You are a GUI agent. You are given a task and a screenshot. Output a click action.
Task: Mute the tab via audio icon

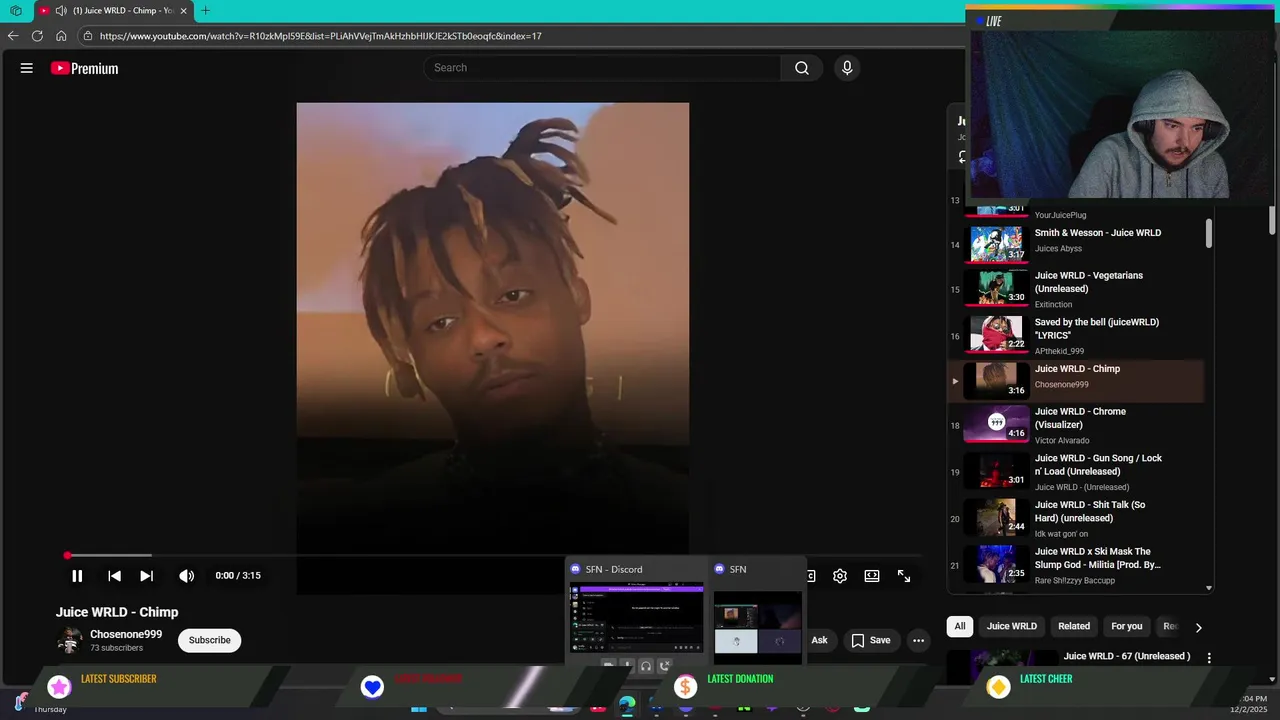[61, 11]
